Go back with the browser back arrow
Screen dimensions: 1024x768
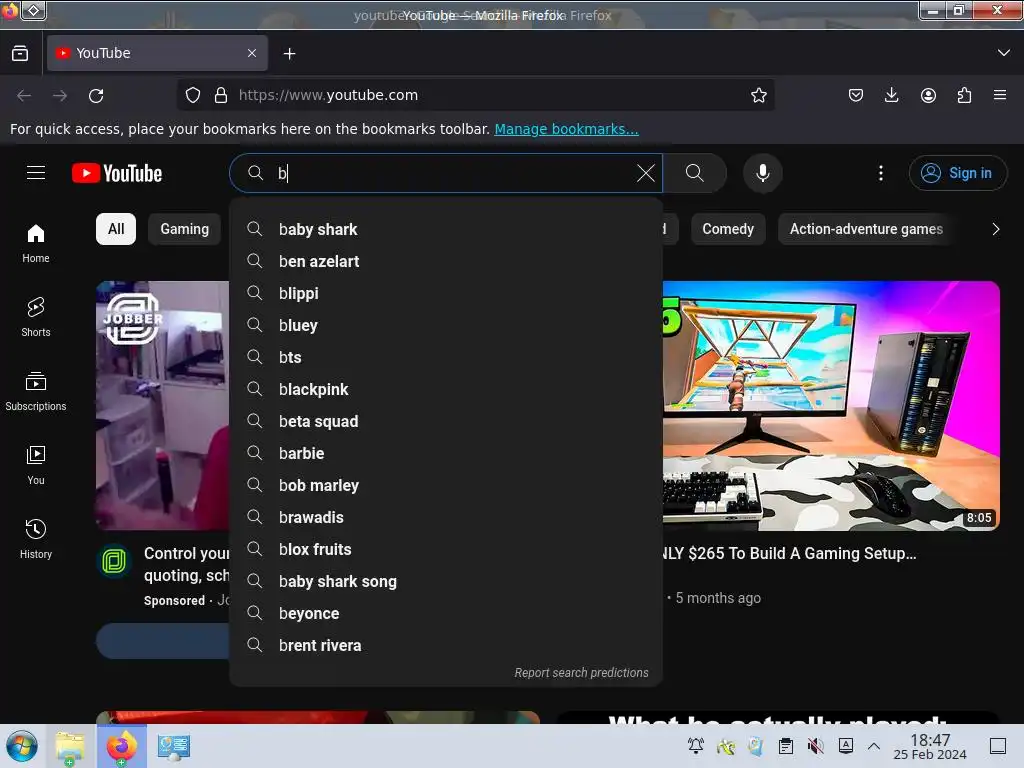pyautogui.click(x=24, y=95)
